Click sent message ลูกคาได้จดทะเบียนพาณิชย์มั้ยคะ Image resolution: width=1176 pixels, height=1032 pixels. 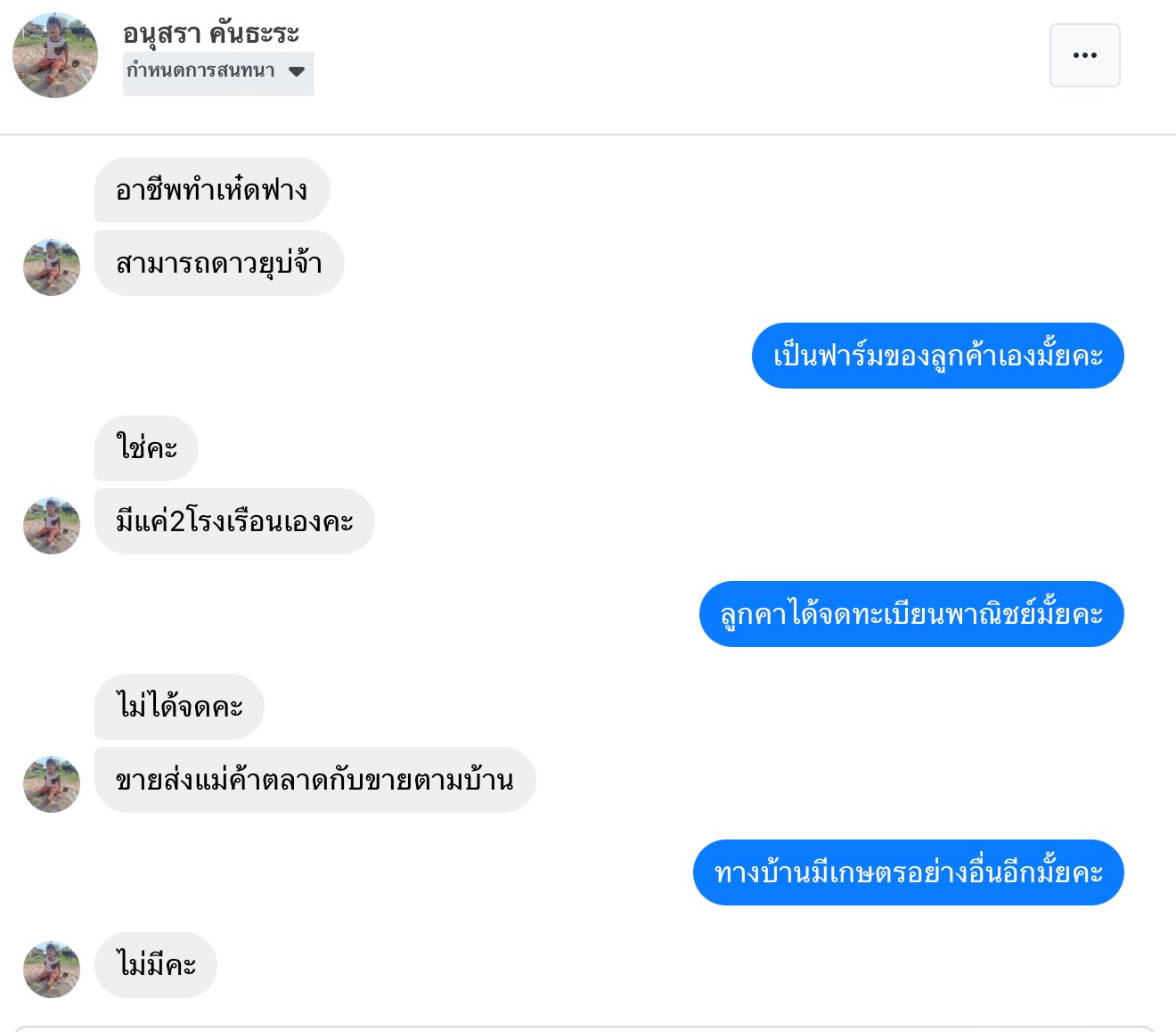click(x=911, y=614)
